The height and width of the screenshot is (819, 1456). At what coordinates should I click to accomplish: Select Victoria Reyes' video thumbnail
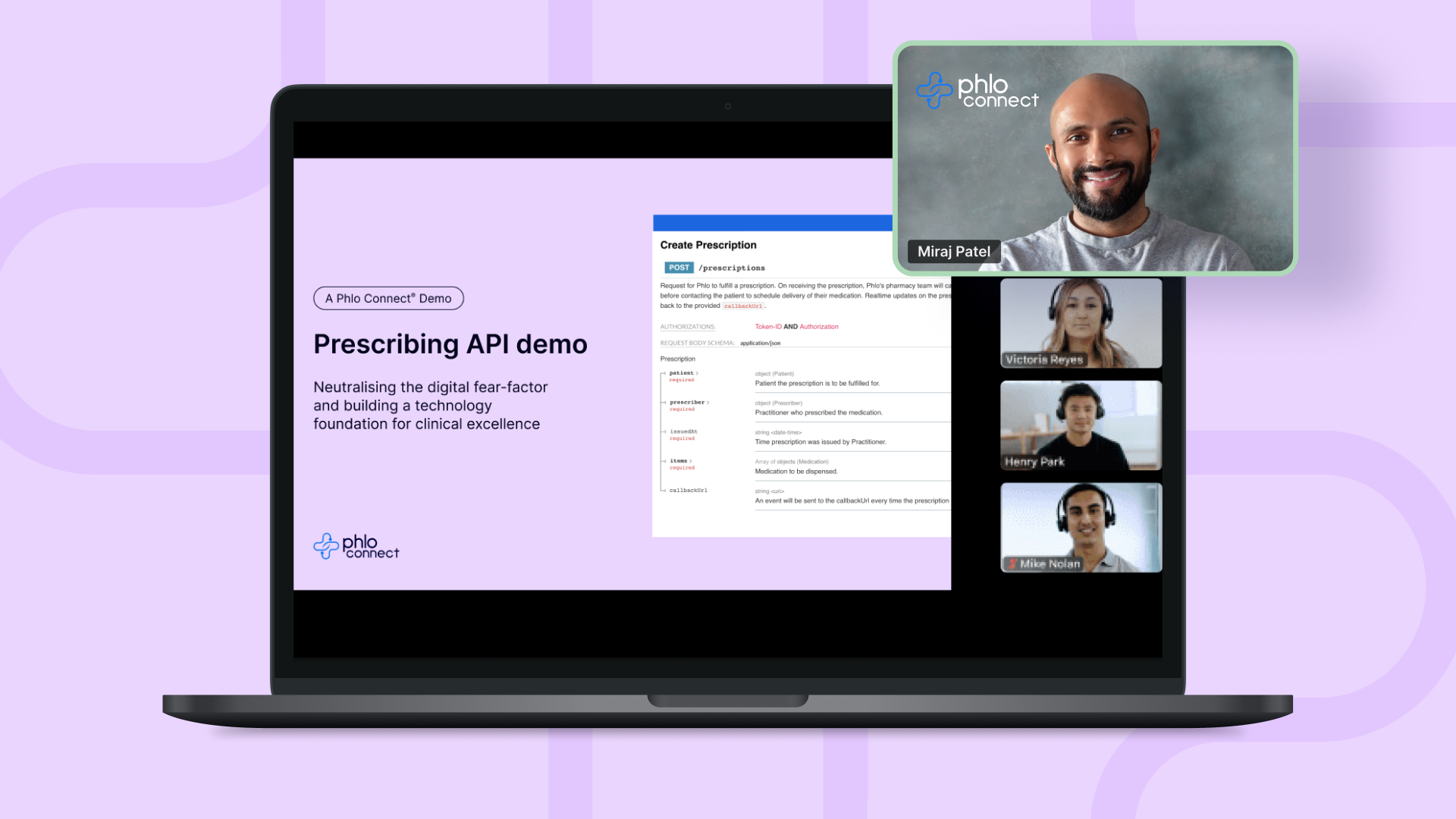[1081, 323]
